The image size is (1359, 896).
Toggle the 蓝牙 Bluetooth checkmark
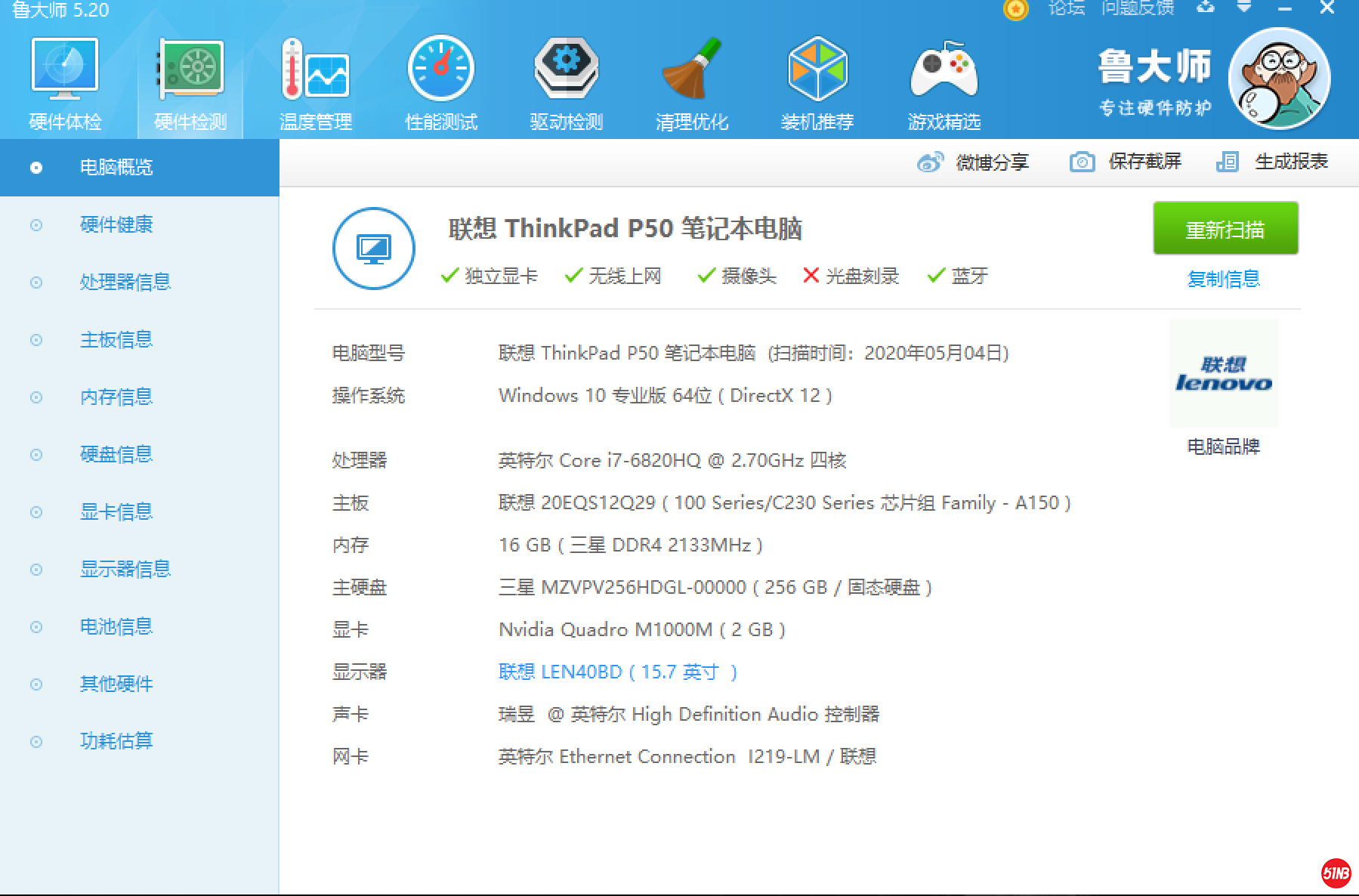click(937, 275)
